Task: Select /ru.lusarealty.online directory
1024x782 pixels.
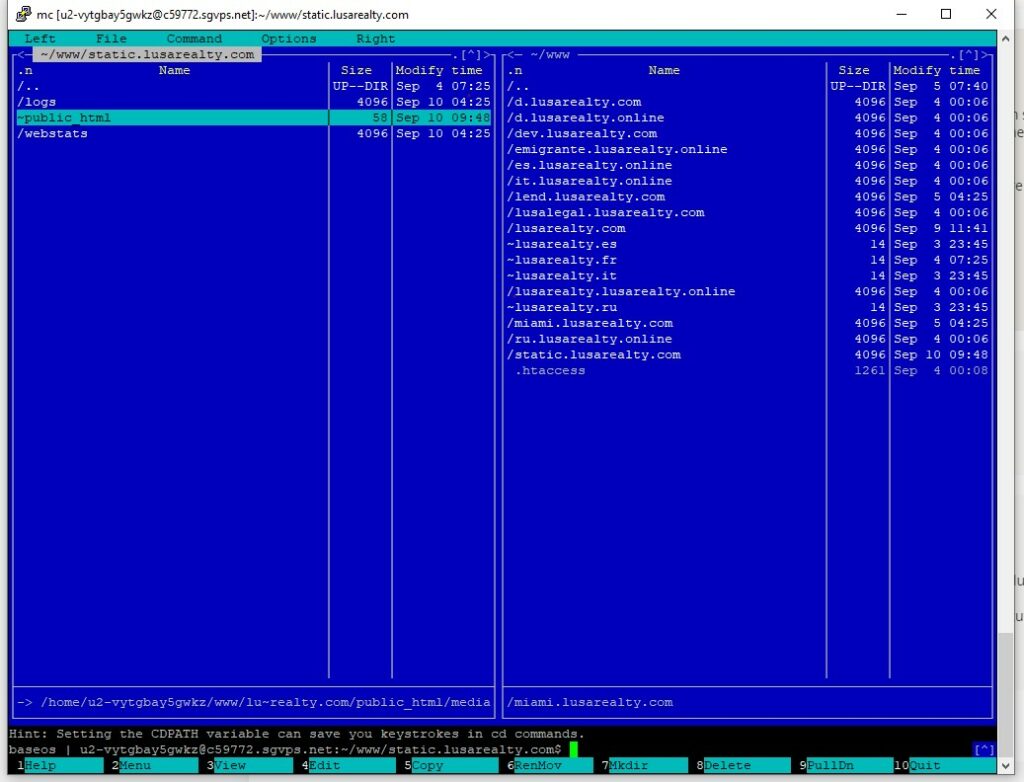Action: [x=748, y=339]
